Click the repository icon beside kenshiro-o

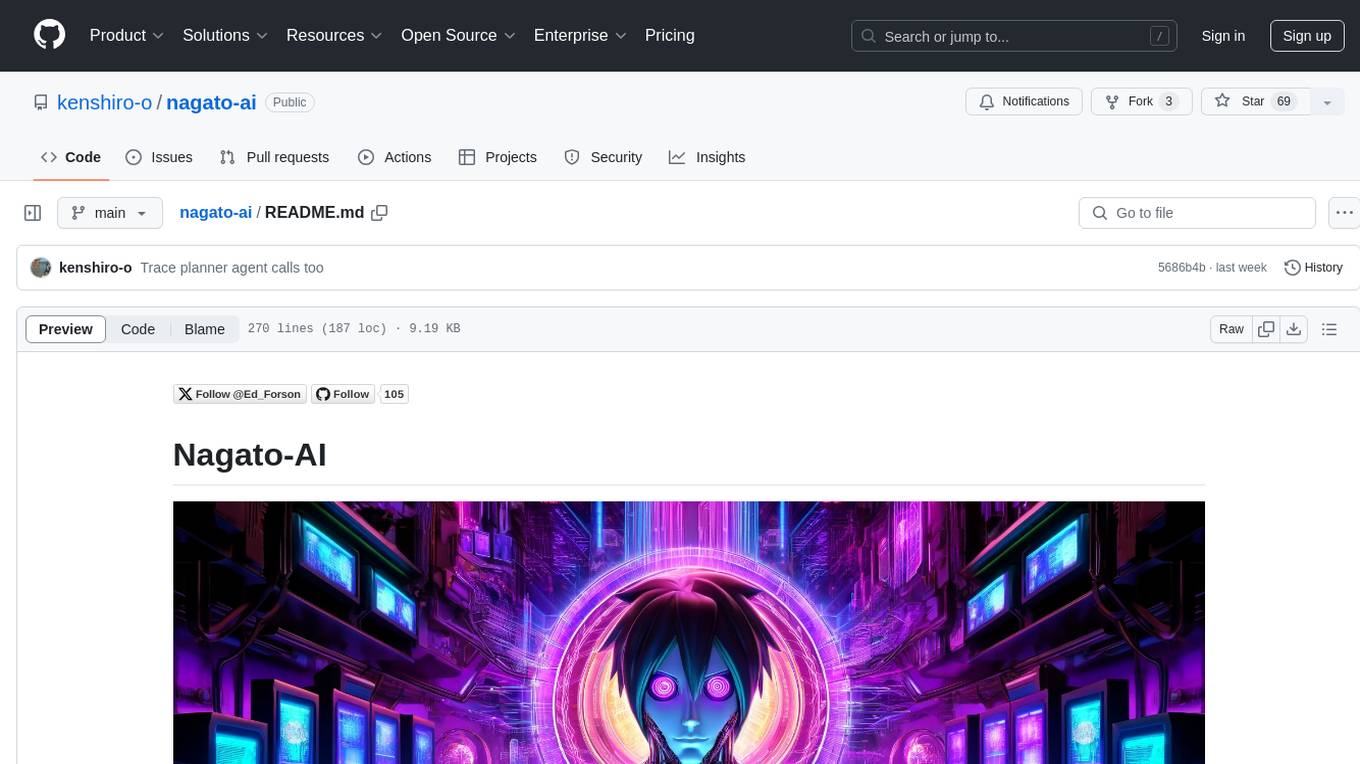(40, 102)
